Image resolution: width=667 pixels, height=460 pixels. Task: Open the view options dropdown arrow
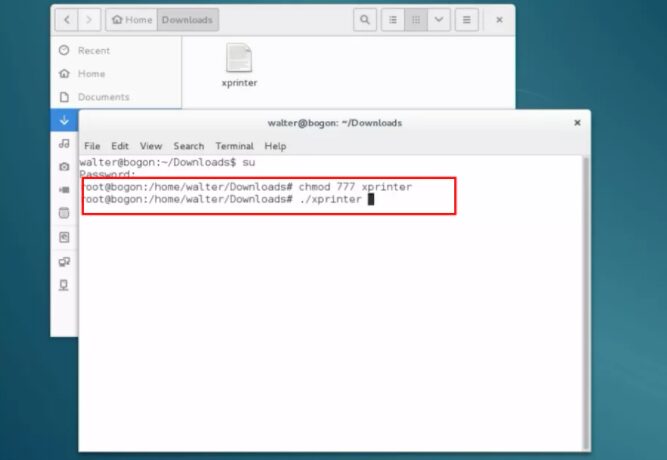[x=439, y=20]
